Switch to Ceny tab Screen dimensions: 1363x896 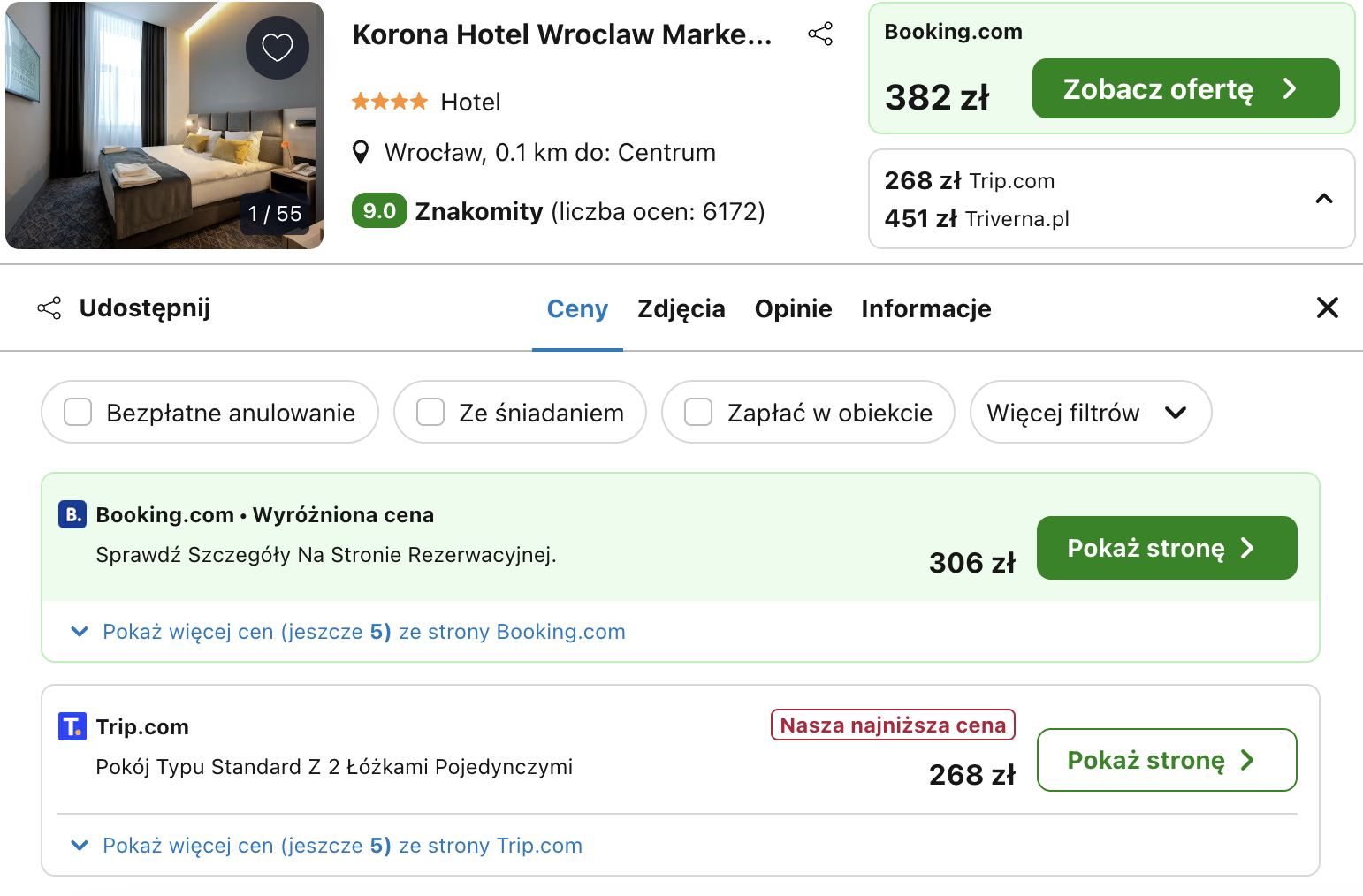click(x=577, y=309)
